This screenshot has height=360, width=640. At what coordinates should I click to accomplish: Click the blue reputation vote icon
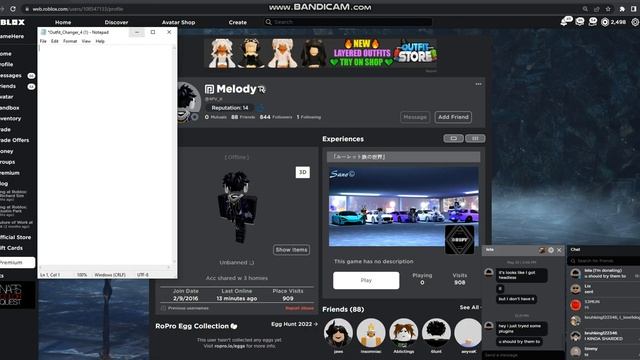[260, 108]
